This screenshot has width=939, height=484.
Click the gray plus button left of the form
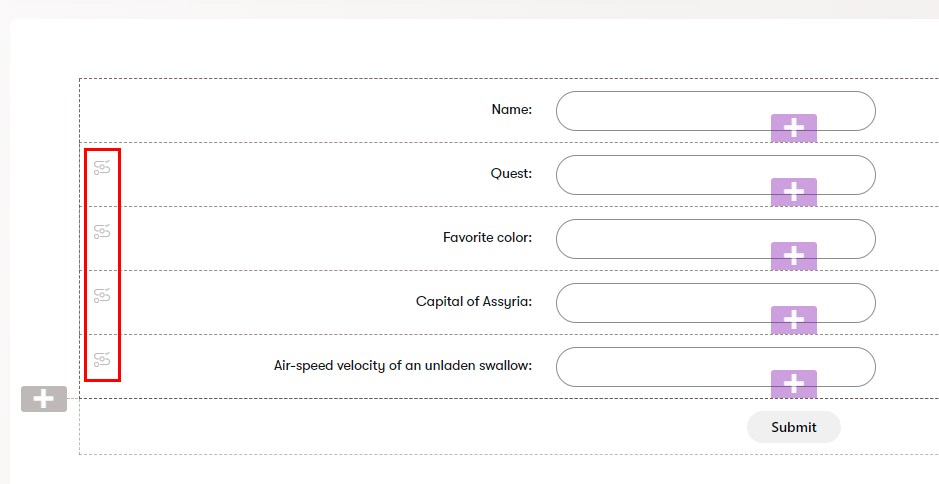pyautogui.click(x=44, y=399)
